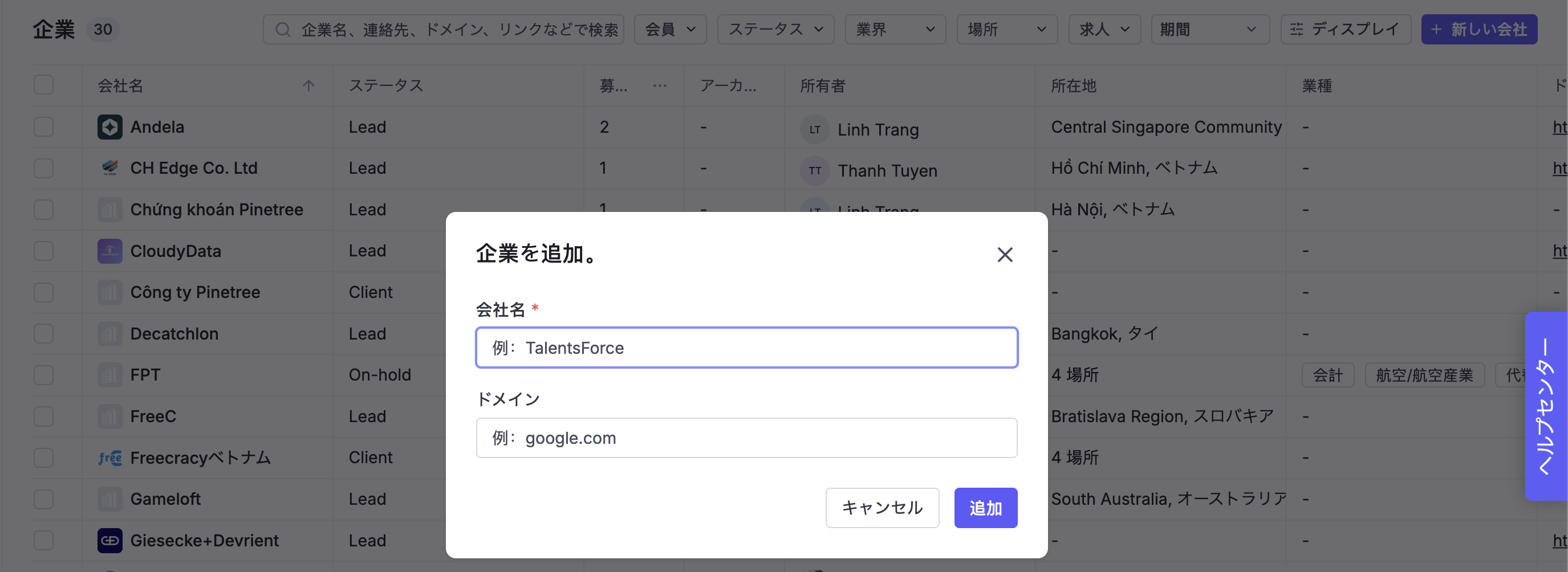Click the search magnifier icon
Viewport: 1568px width, 572px height.
click(x=282, y=29)
